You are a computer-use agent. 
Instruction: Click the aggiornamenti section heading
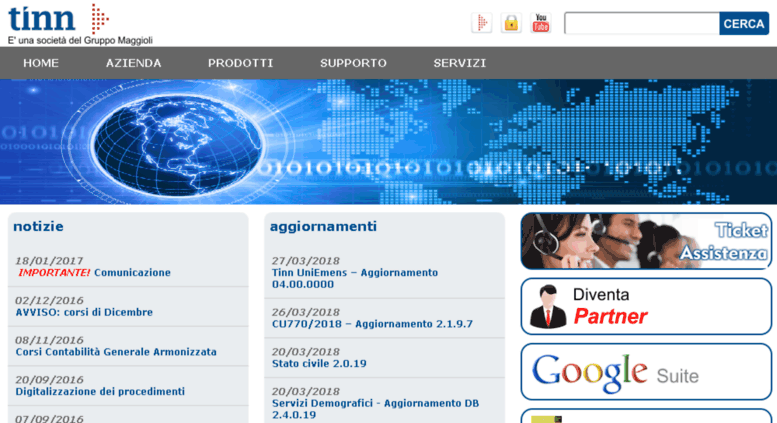coord(323,227)
